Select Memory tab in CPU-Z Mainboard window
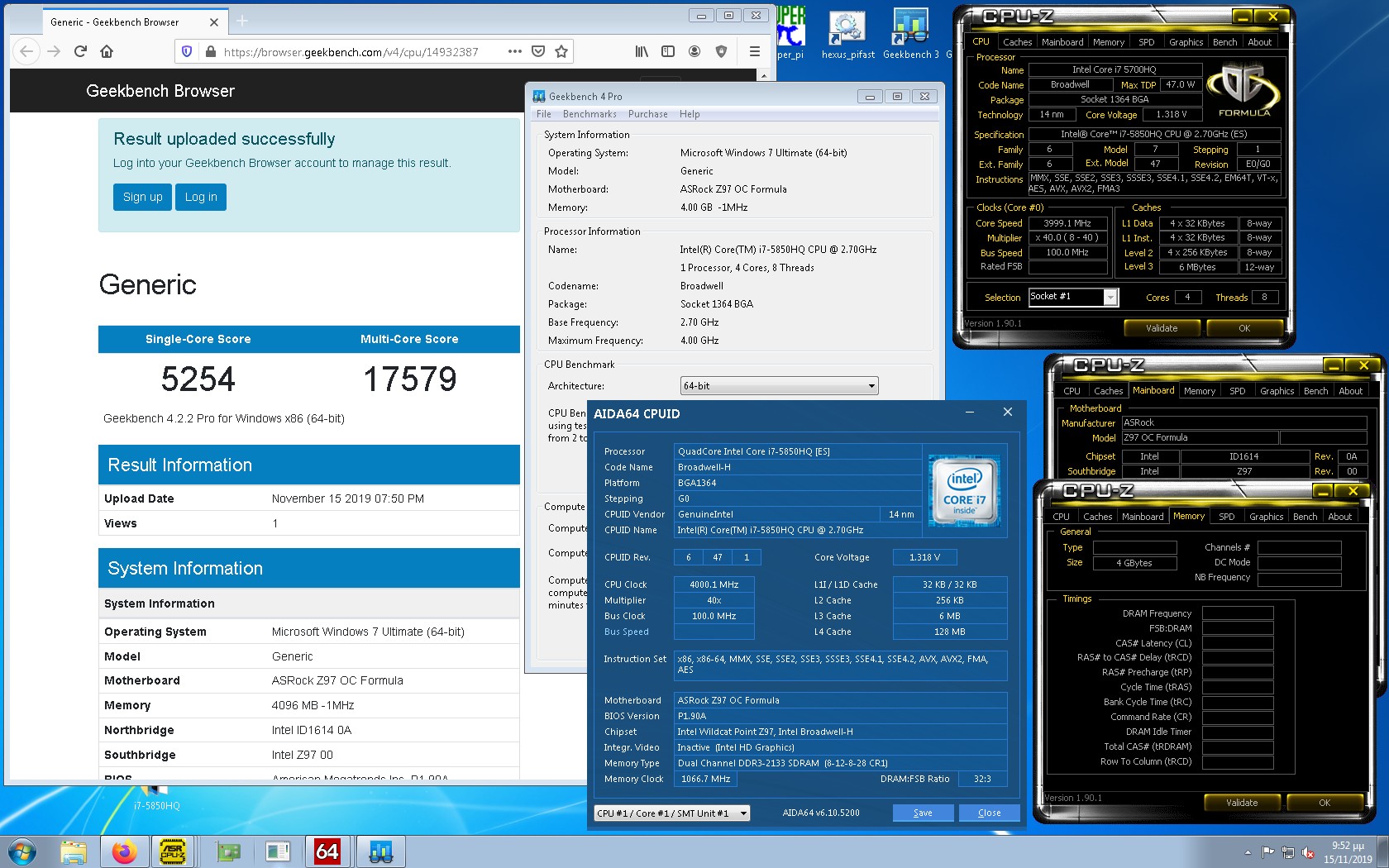This screenshot has width=1389, height=868. 1199,391
